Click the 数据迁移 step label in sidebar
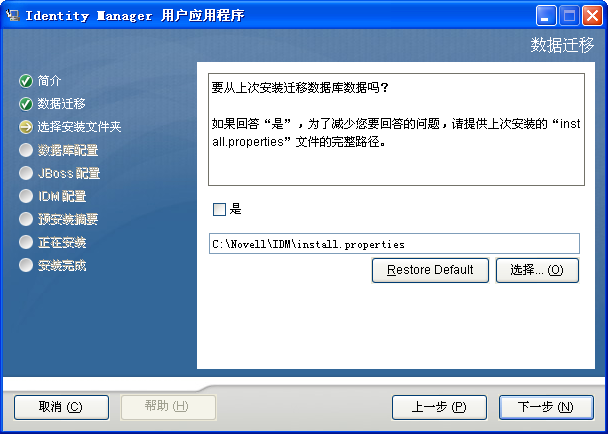The width and height of the screenshot is (608, 434). coord(61,104)
